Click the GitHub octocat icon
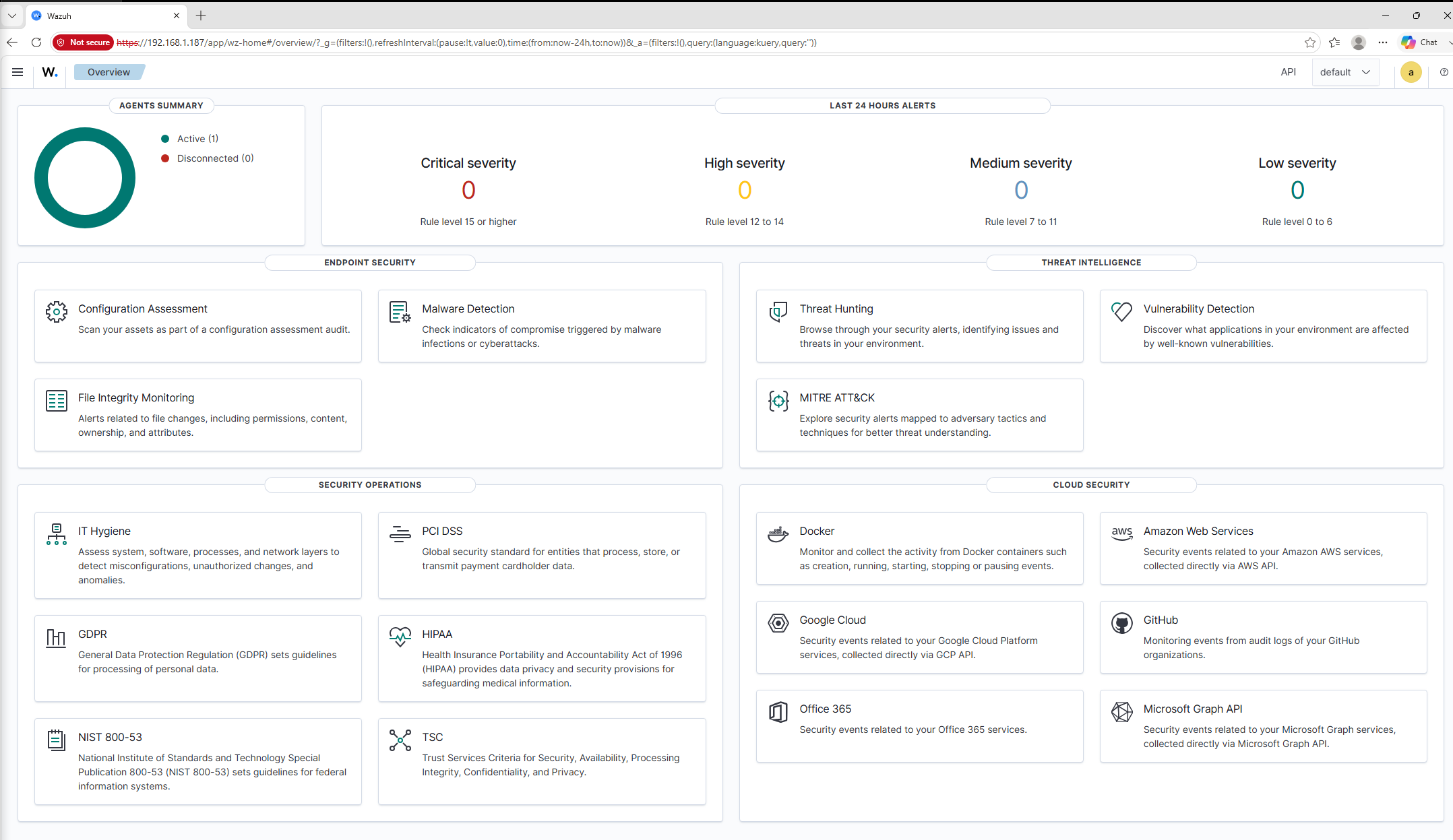Viewport: 1453px width, 840px height. 1122,623
